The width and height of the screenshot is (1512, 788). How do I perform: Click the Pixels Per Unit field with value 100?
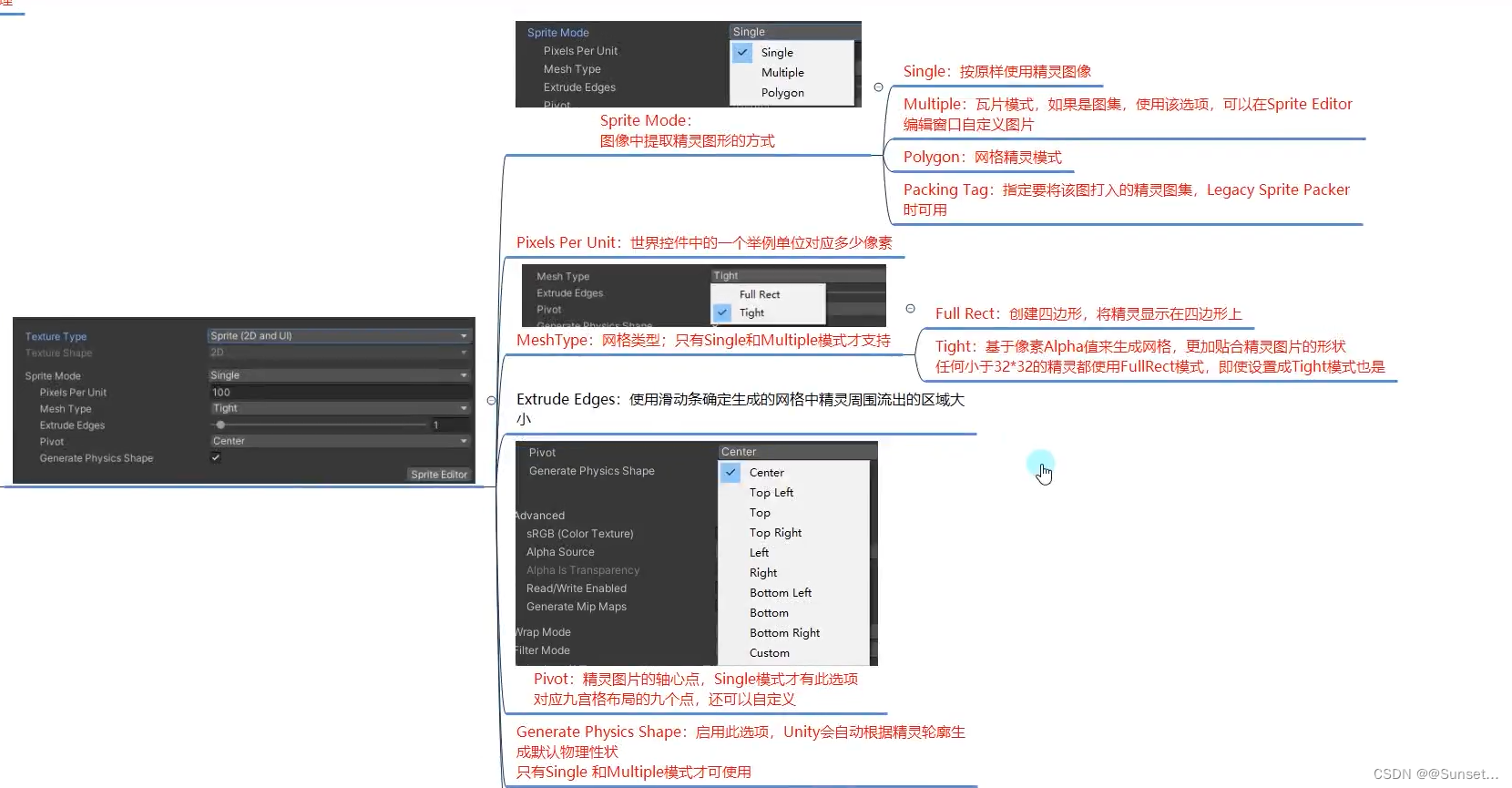(339, 392)
